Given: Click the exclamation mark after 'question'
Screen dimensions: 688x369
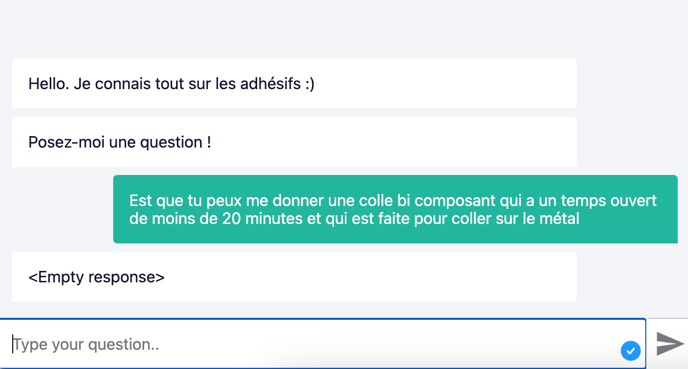Looking at the screenshot, I should [209, 142].
